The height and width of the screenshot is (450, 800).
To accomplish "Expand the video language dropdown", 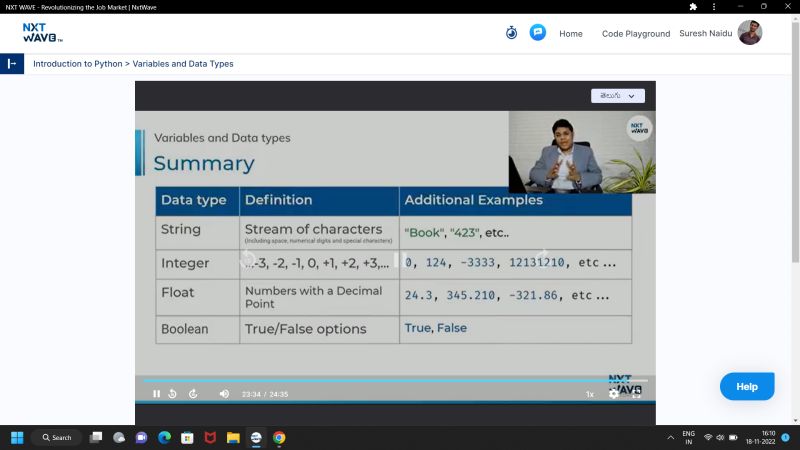I will coord(617,96).
